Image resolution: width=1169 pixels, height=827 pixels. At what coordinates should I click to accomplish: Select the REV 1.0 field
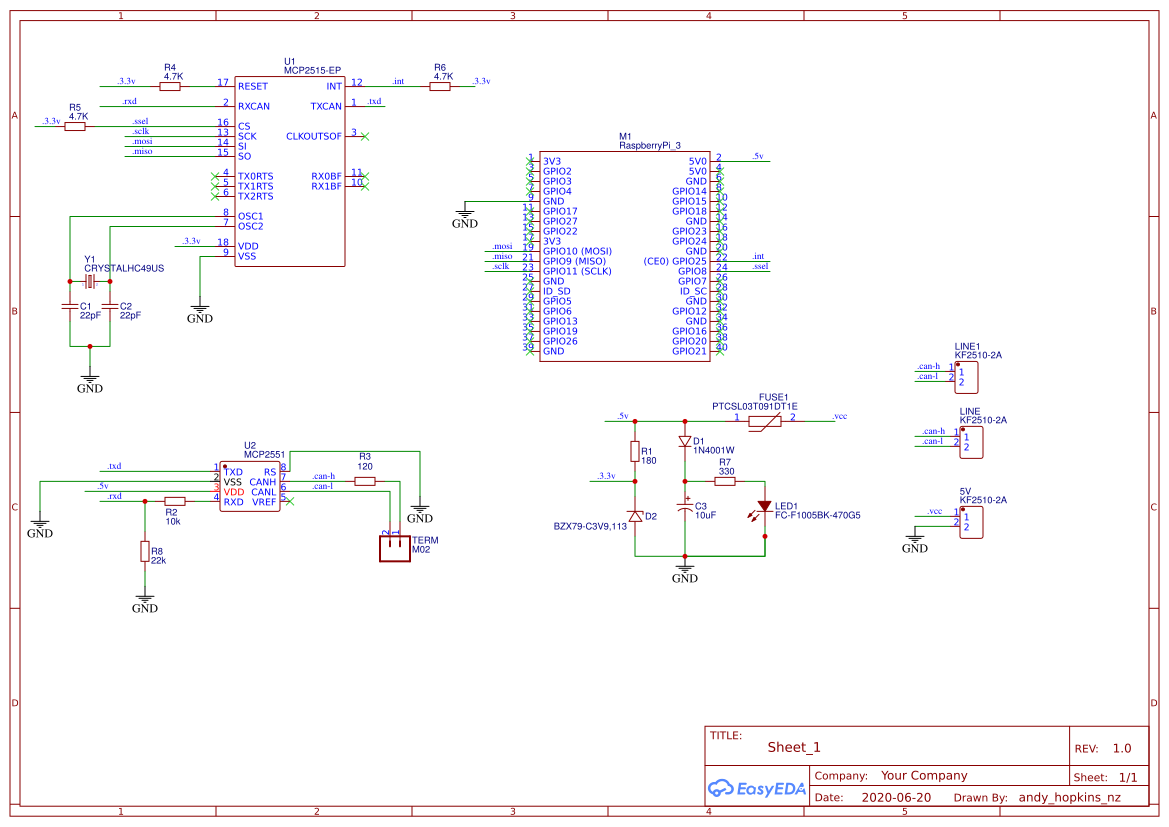coord(1107,747)
